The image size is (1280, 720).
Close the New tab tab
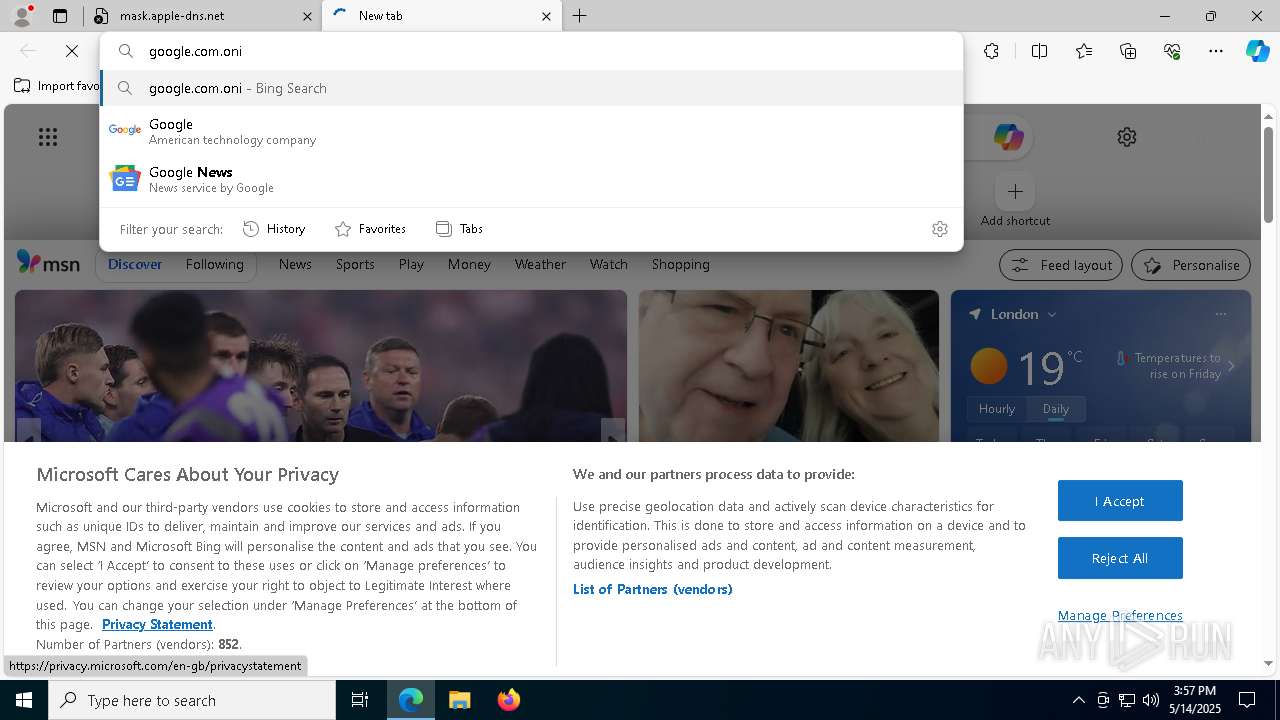(x=546, y=16)
